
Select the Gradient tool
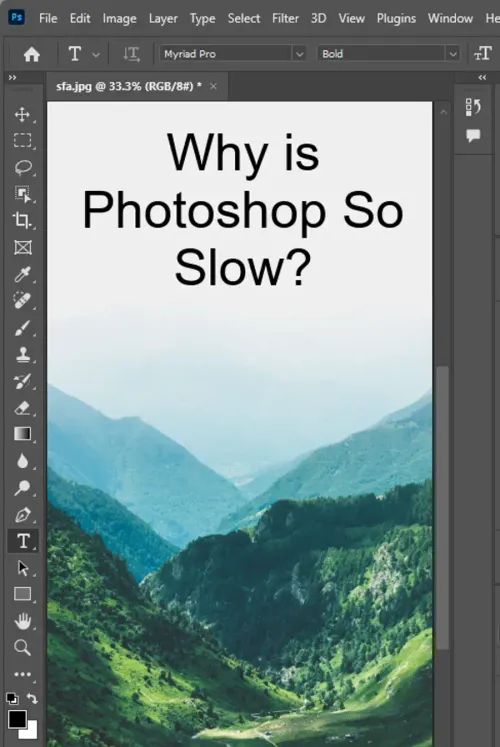tap(22, 434)
